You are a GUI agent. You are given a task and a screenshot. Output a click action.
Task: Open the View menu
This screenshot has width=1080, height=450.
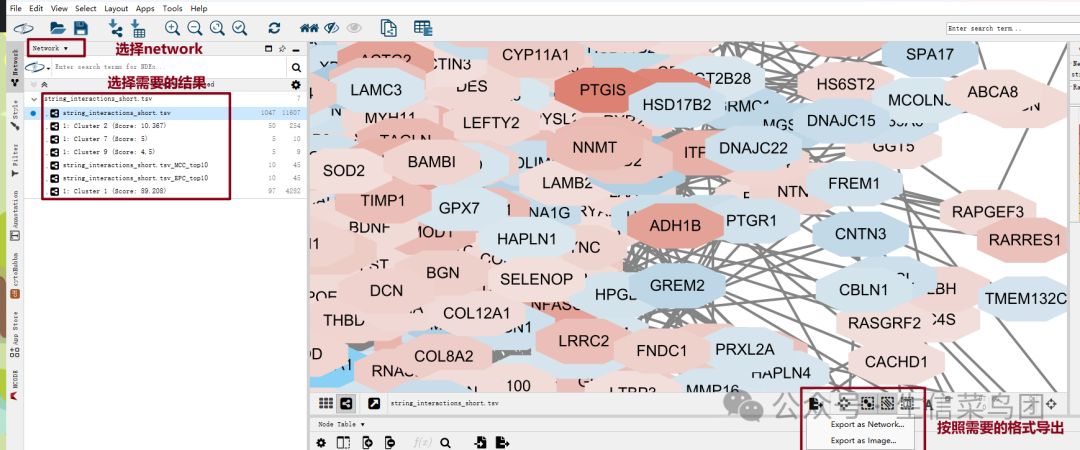pyautogui.click(x=59, y=8)
